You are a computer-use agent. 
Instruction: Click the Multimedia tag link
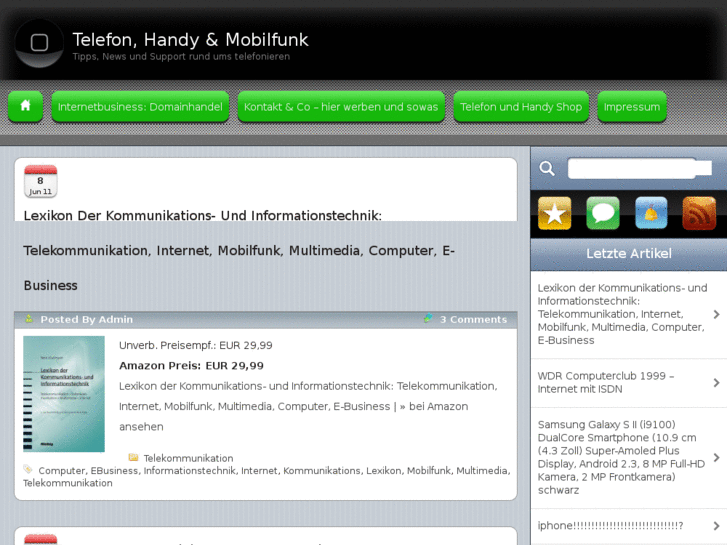[482, 470]
